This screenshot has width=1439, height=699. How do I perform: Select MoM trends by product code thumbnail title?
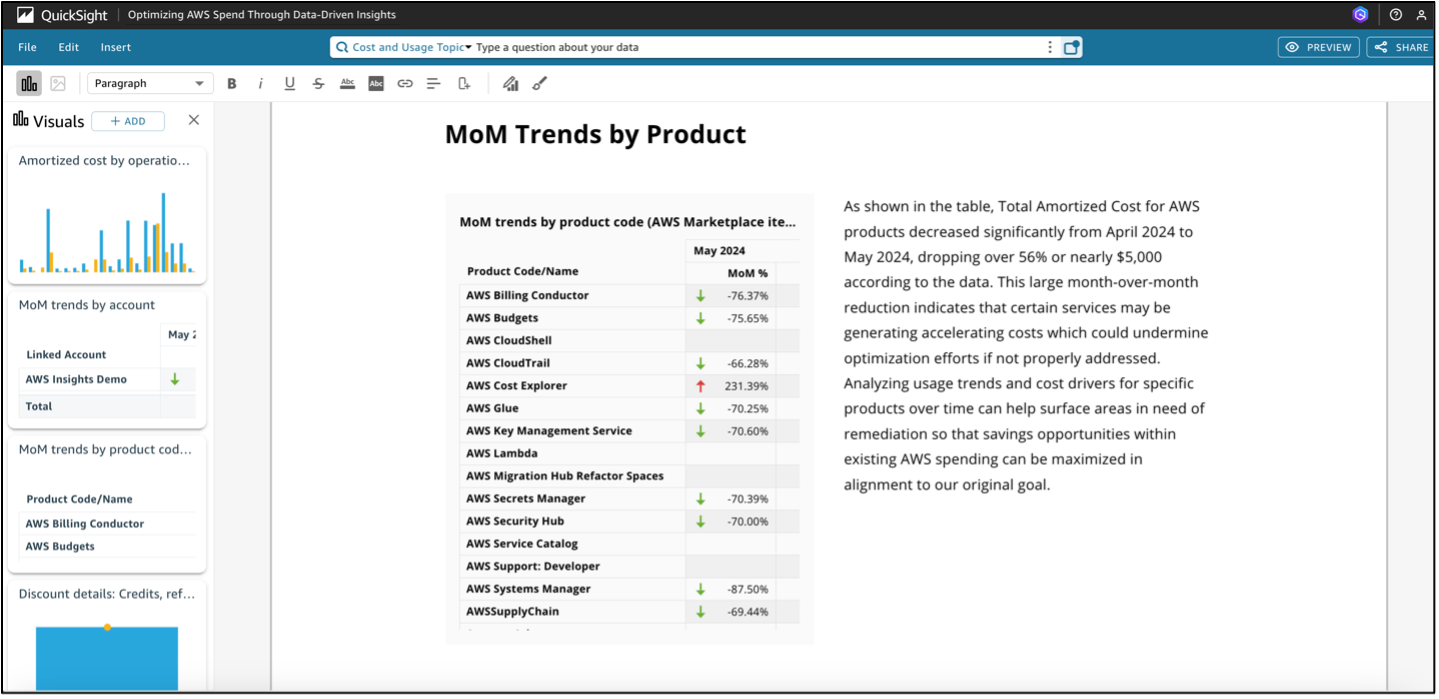[105, 449]
